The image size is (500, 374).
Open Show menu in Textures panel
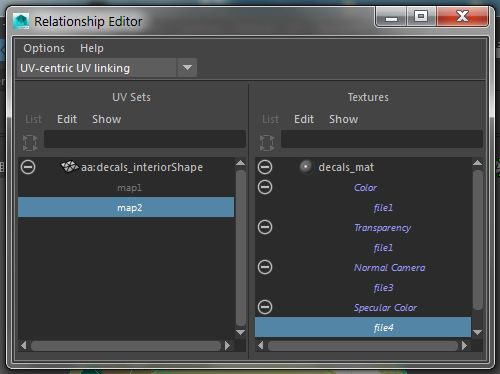coord(344,119)
